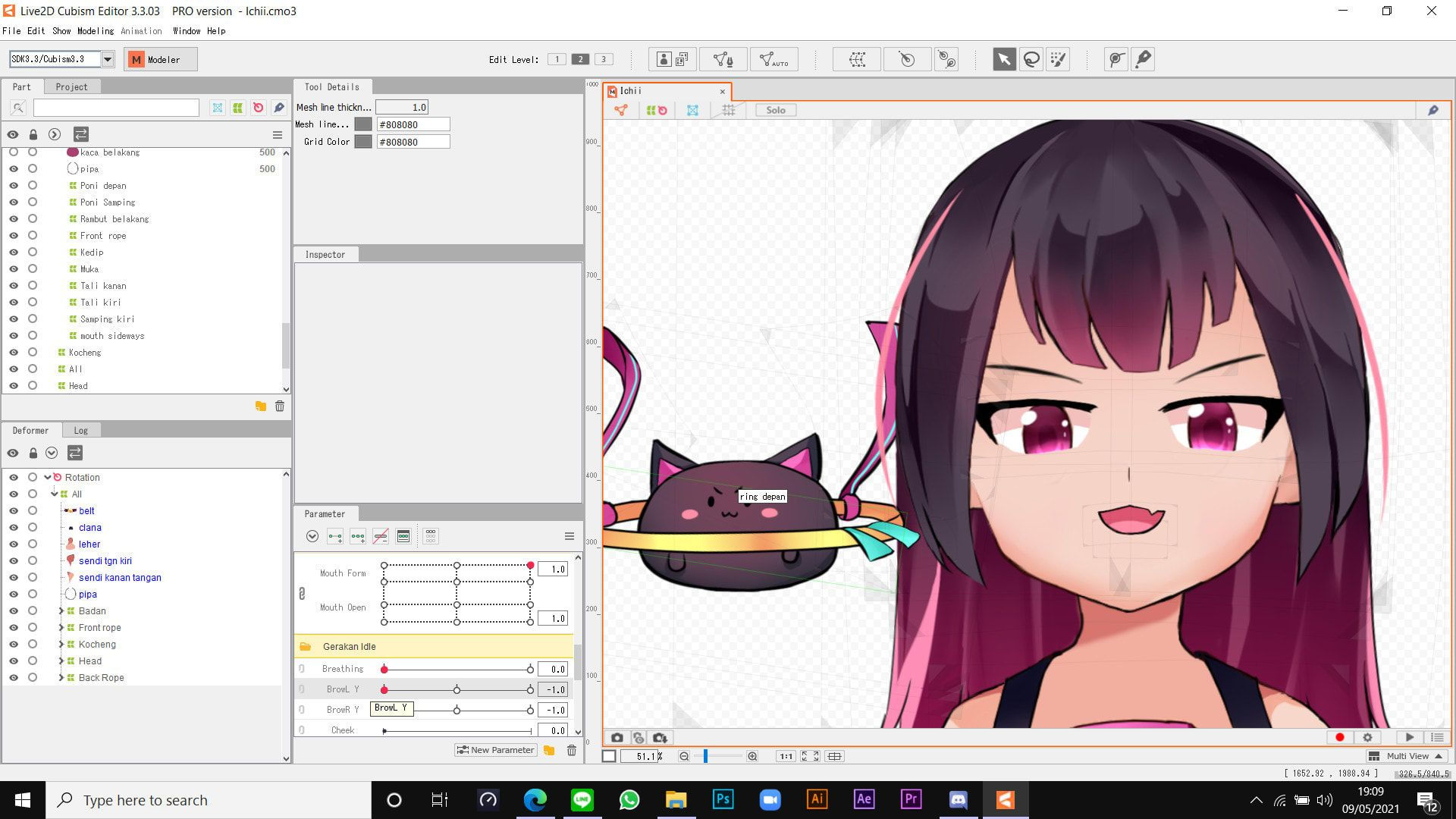This screenshot has height=819, width=1456.
Task: Select the Lasso selection tool
Action: (x=1031, y=59)
